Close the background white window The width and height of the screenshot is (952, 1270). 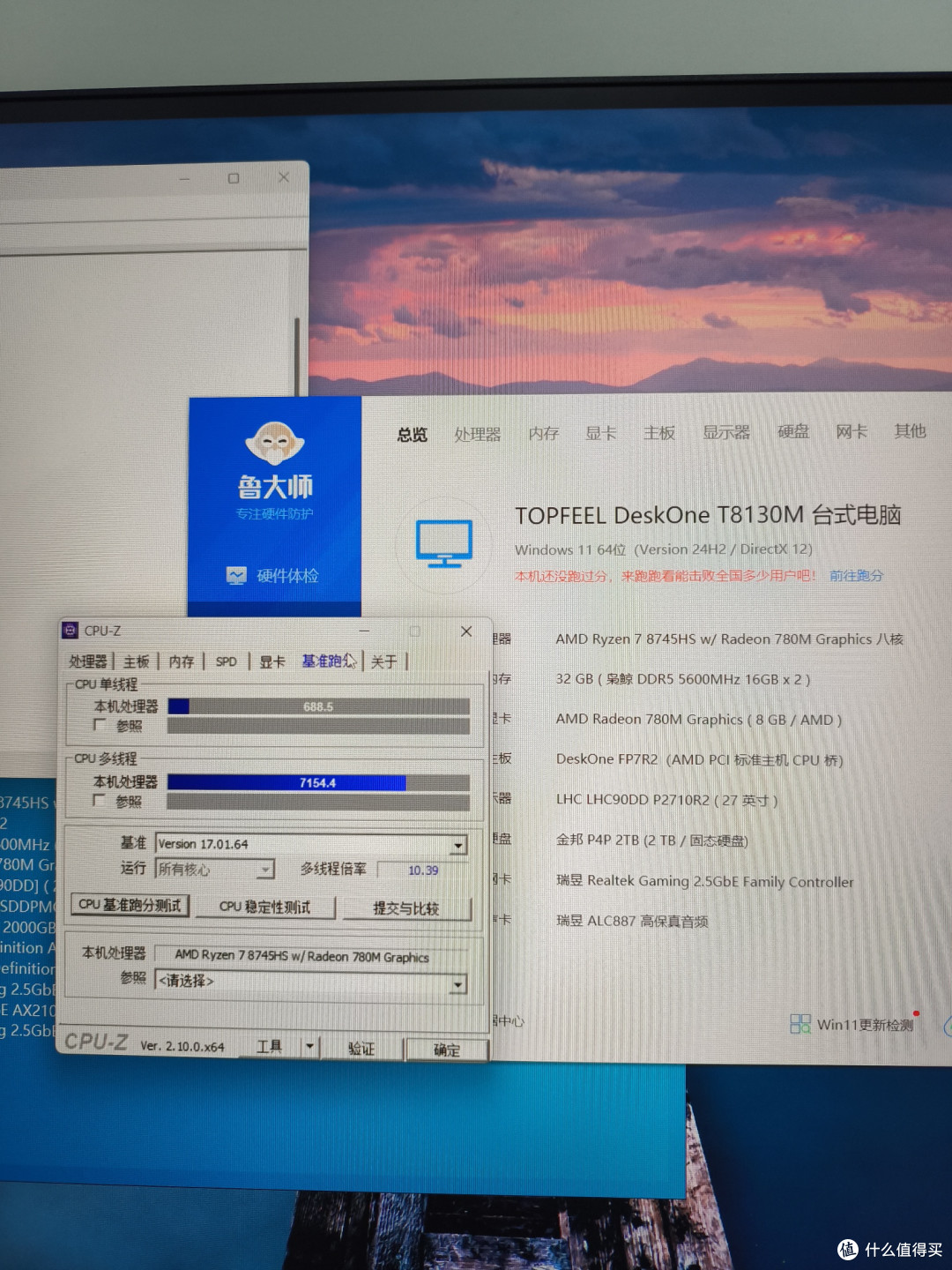(x=284, y=177)
